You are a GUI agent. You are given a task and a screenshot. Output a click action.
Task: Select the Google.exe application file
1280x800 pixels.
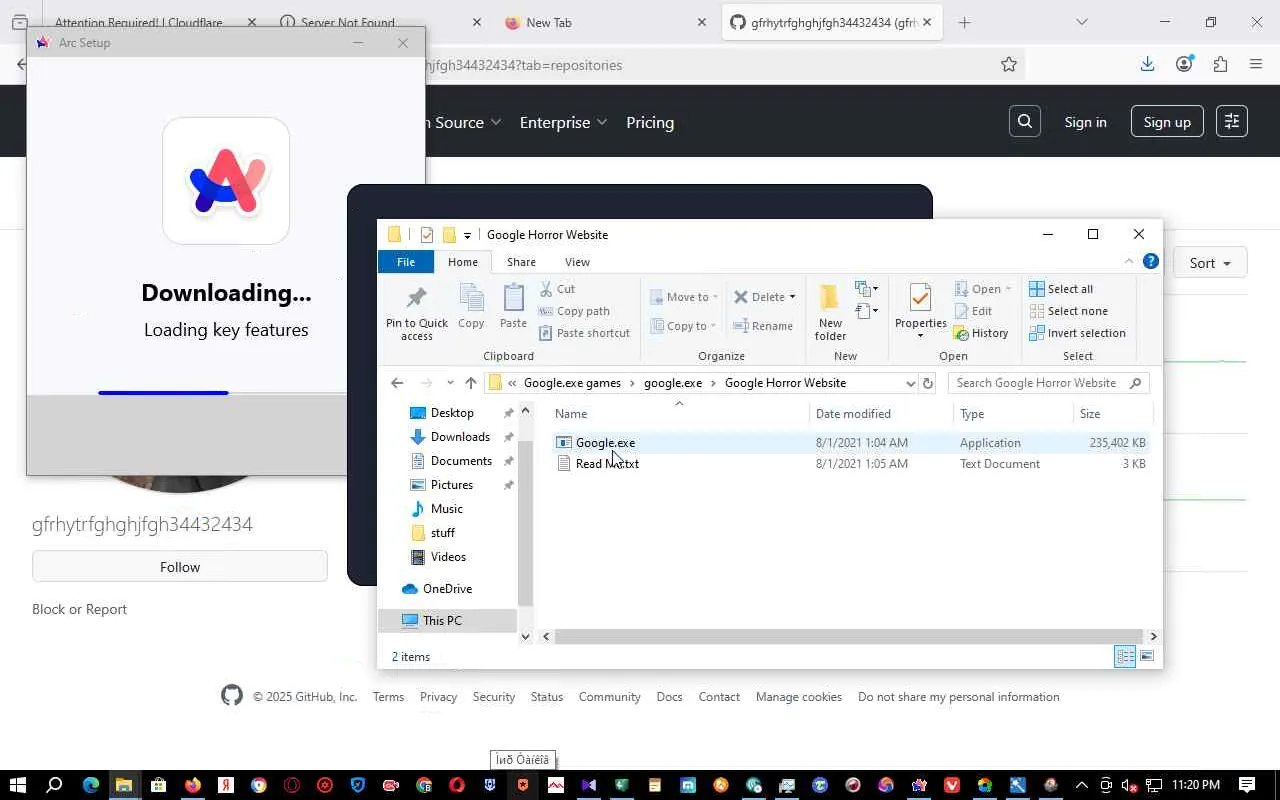850,443
